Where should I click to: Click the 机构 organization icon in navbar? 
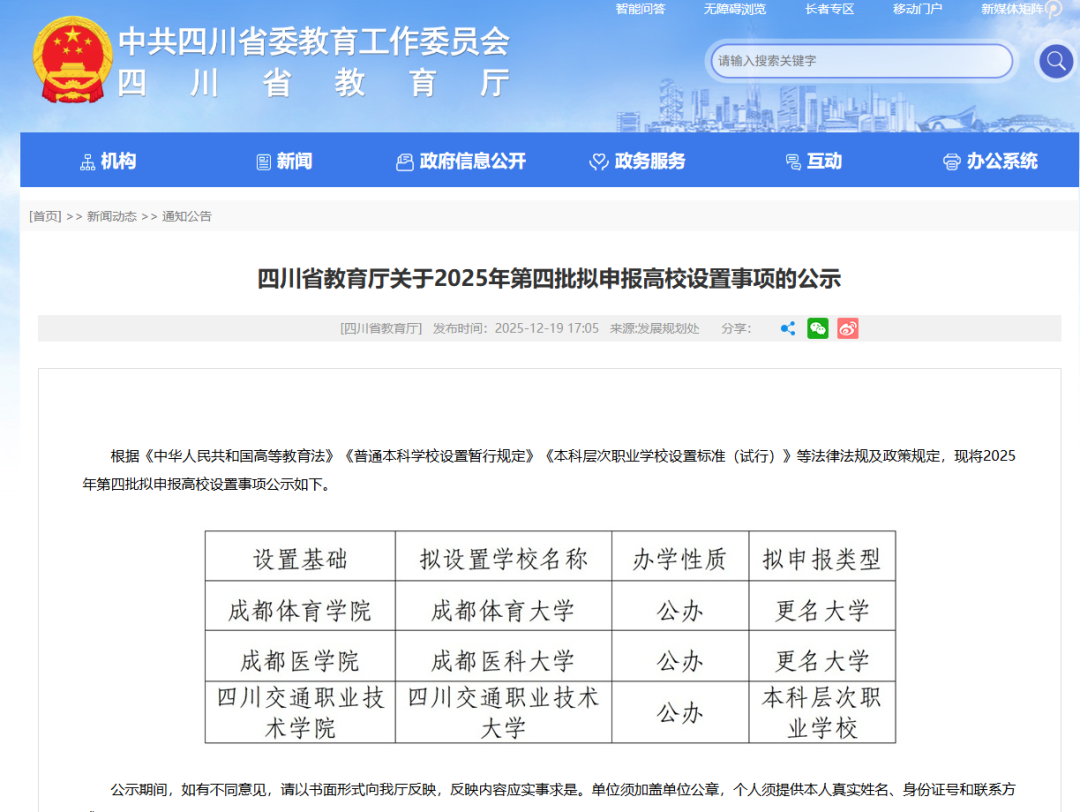88,162
